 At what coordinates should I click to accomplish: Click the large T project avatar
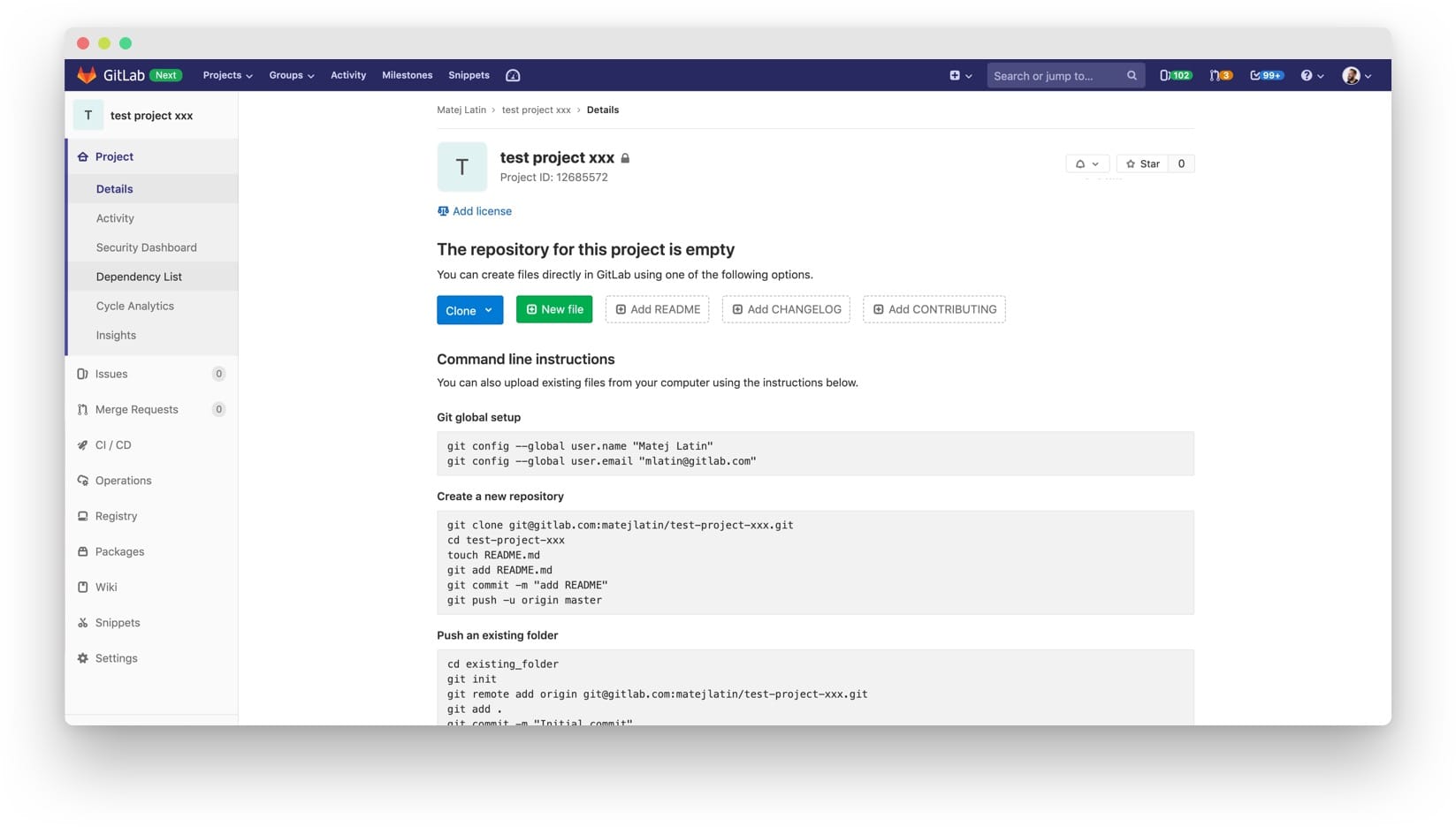pyautogui.click(x=462, y=167)
